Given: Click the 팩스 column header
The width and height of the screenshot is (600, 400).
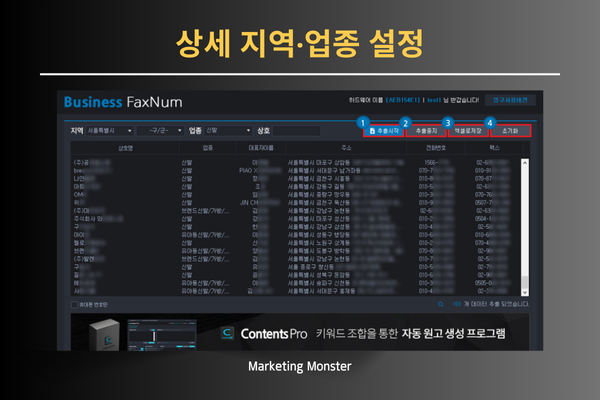Looking at the screenshot, I should pos(494,148).
